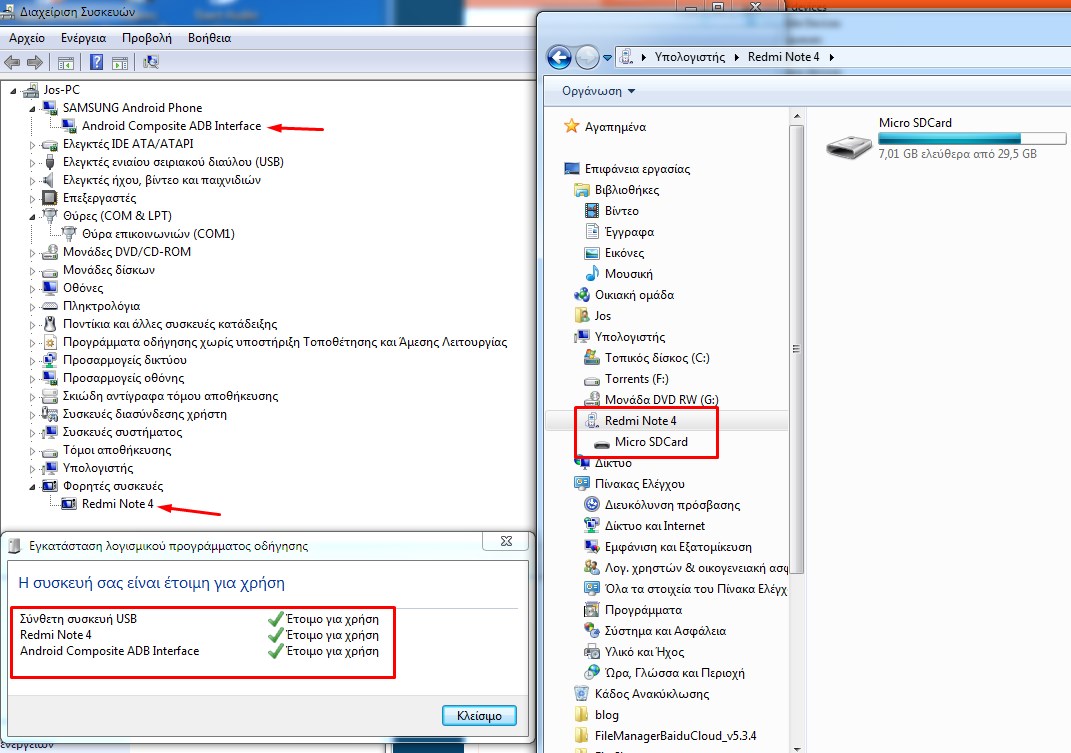This screenshot has height=753, width=1071.
Task: Click the Κλείσιμο button in driver dialog
Action: (479, 715)
